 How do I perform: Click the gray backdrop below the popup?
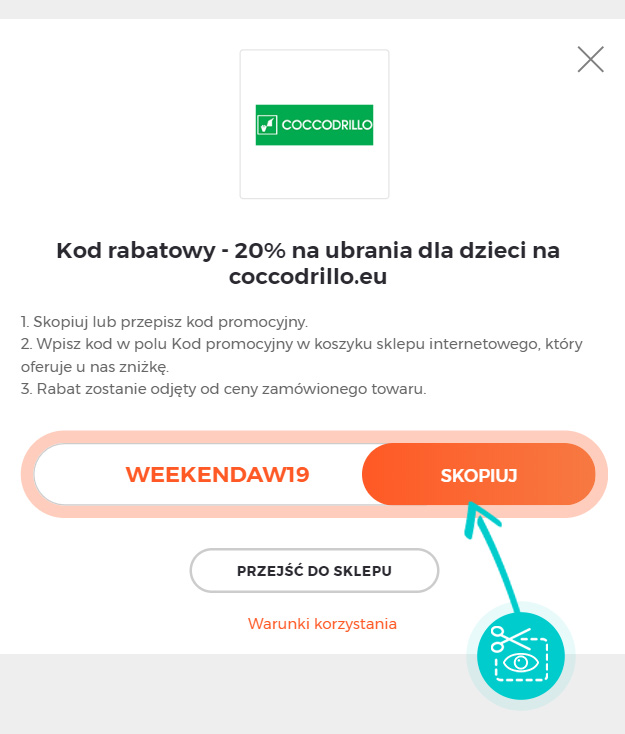tap(234, 693)
